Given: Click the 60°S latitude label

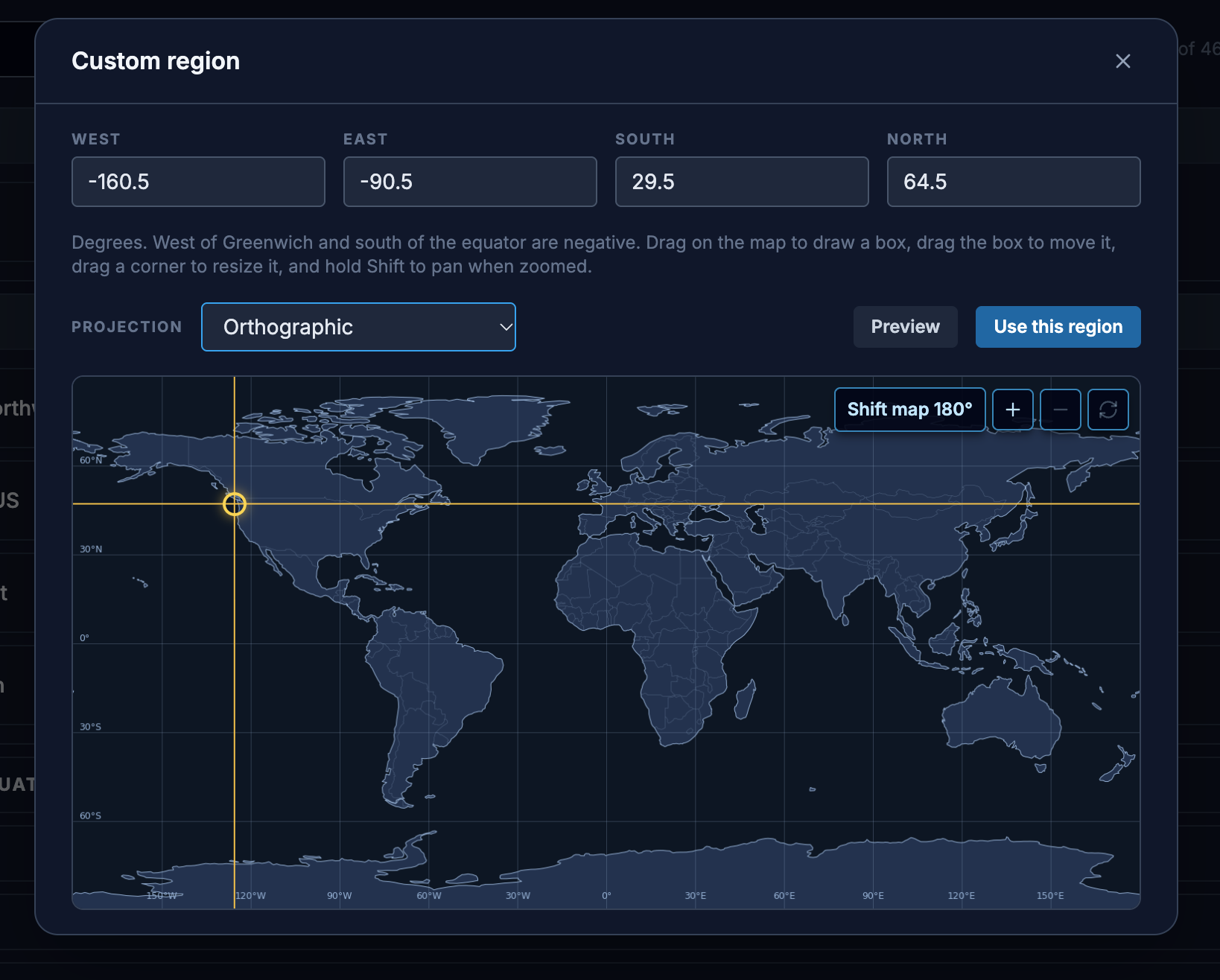Looking at the screenshot, I should 90,815.
